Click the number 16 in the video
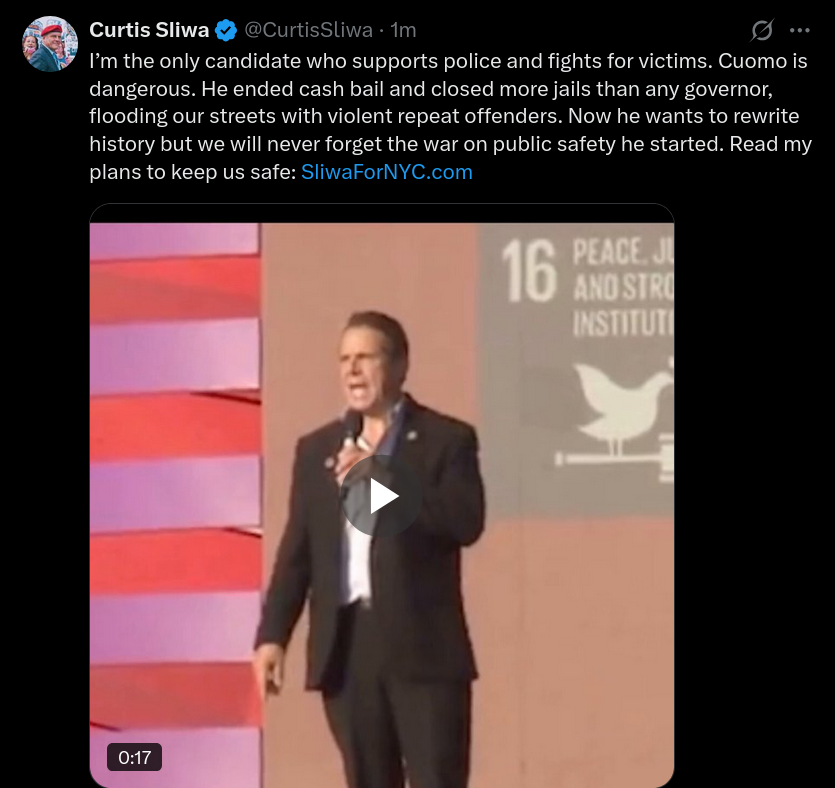The width and height of the screenshot is (835, 788). (x=528, y=271)
